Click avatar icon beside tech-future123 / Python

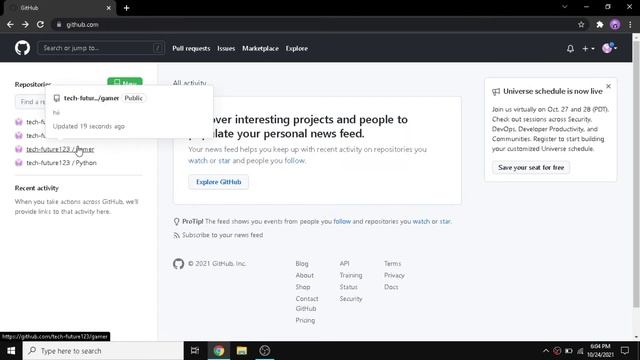[x=19, y=163]
